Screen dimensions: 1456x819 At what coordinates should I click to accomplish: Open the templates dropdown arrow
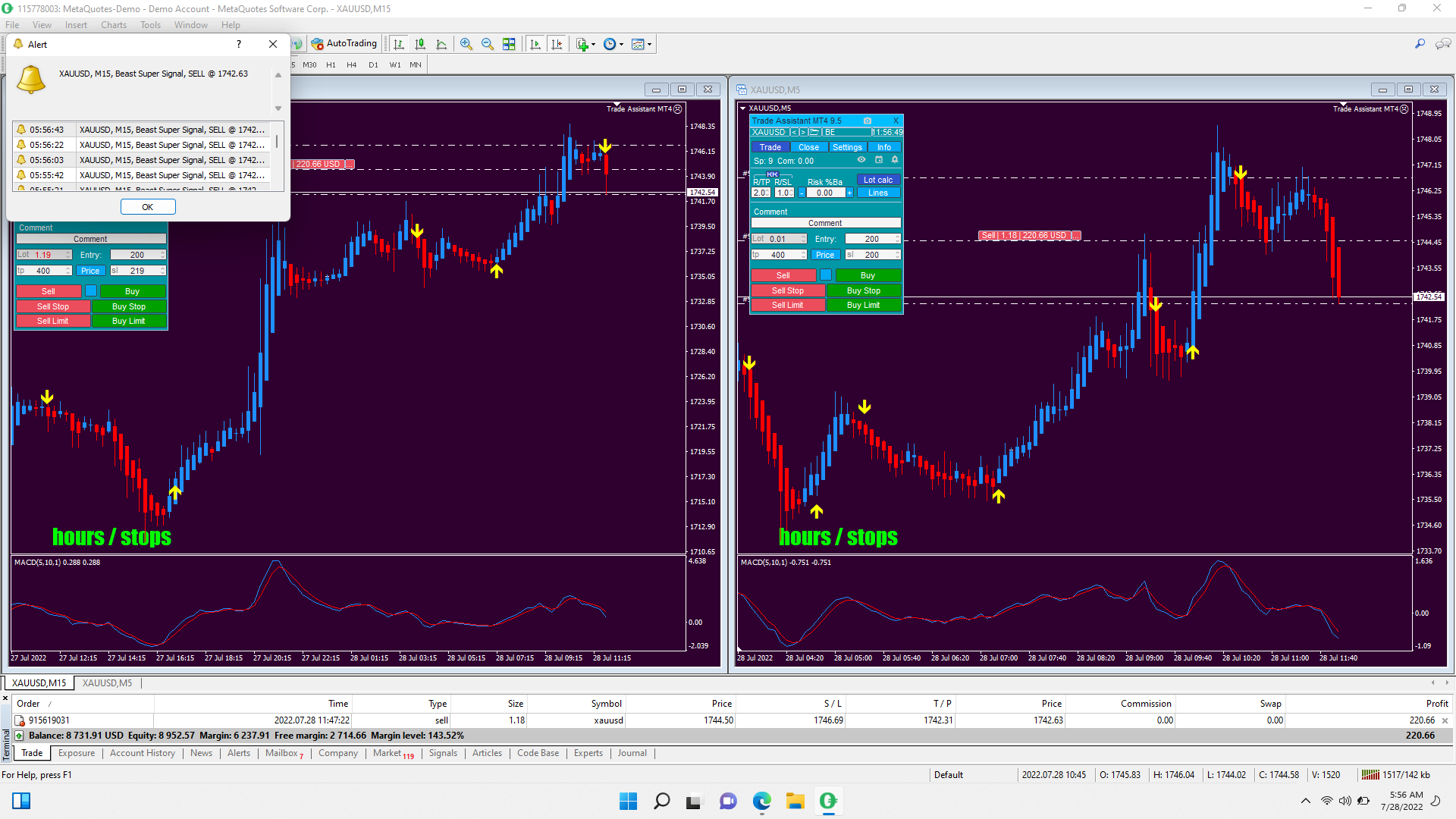point(650,44)
